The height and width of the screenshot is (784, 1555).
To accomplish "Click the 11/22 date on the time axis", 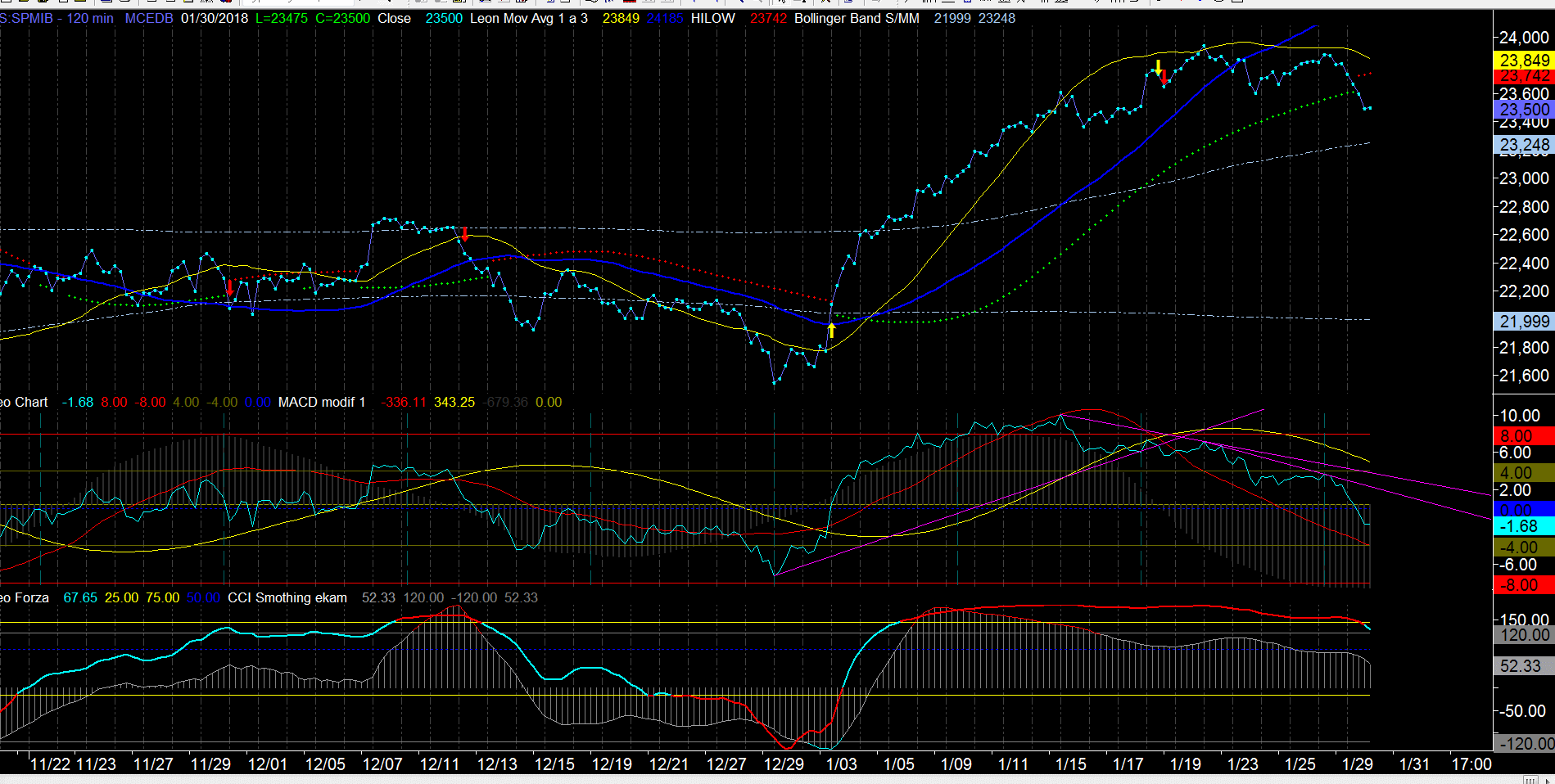I will coord(50,764).
